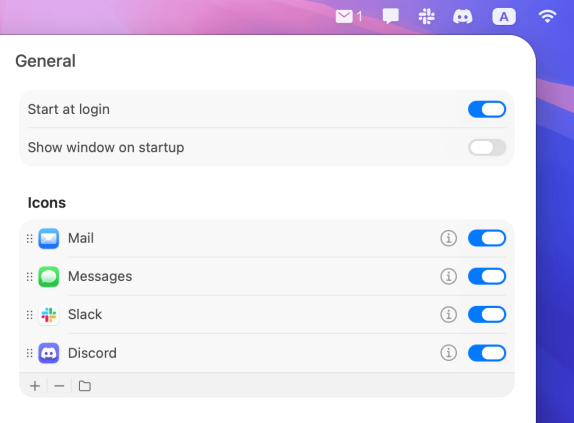Open the Wi-Fi menu bar icon
This screenshot has width=574, height=423.
pyautogui.click(x=547, y=16)
